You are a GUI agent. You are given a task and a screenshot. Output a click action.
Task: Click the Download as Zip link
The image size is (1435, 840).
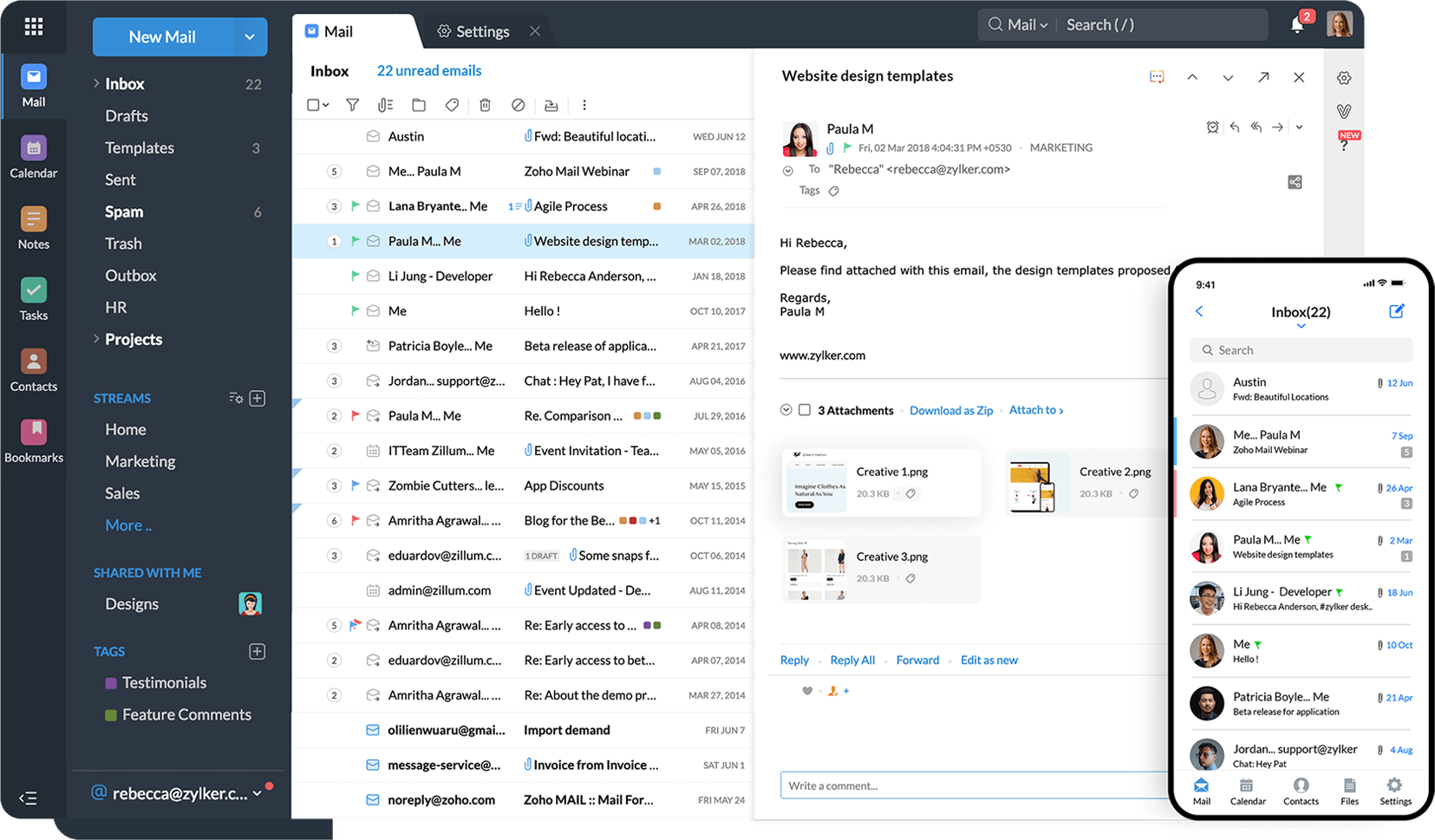tap(950, 410)
